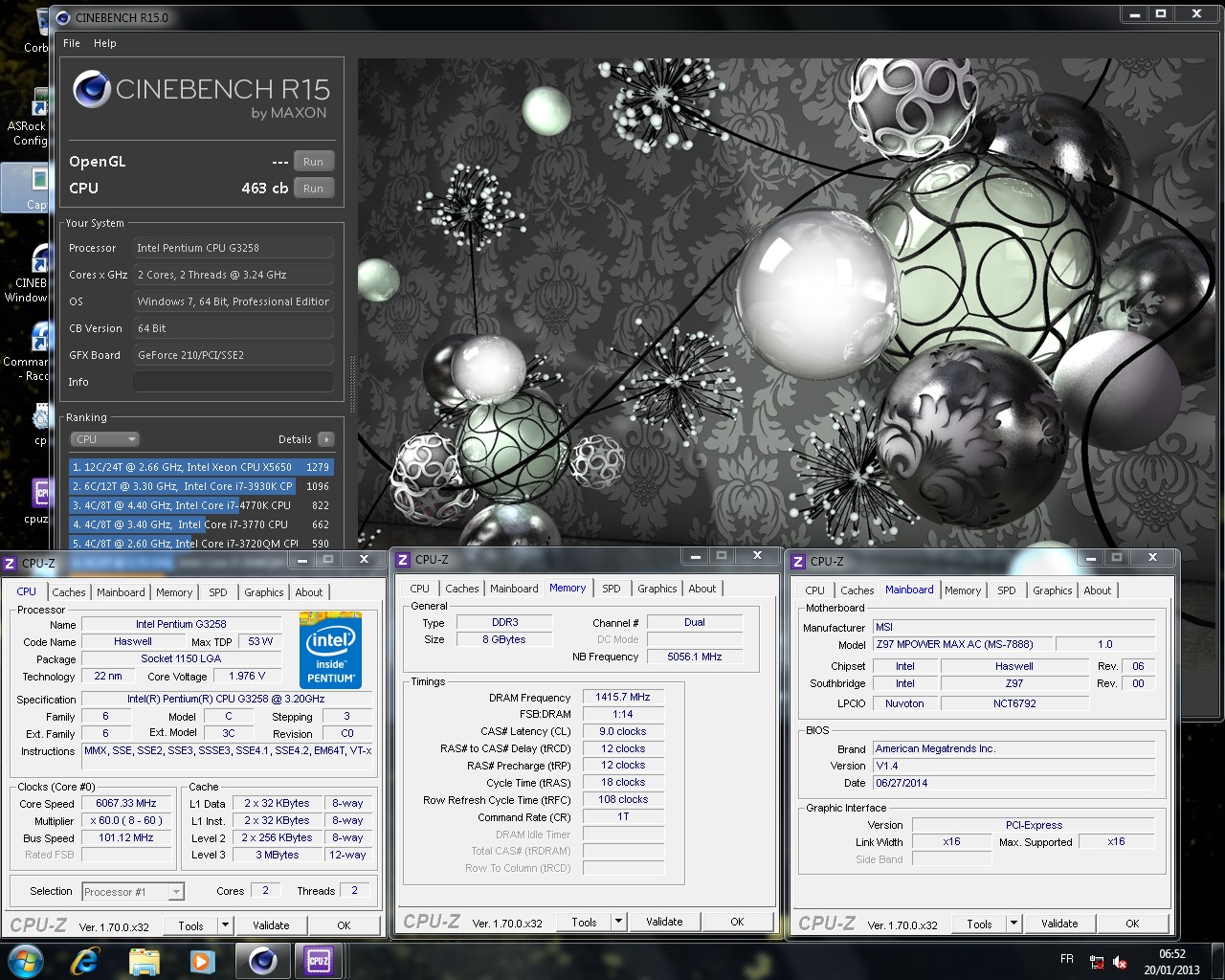Open the taskbar clock and date

tap(1171, 962)
